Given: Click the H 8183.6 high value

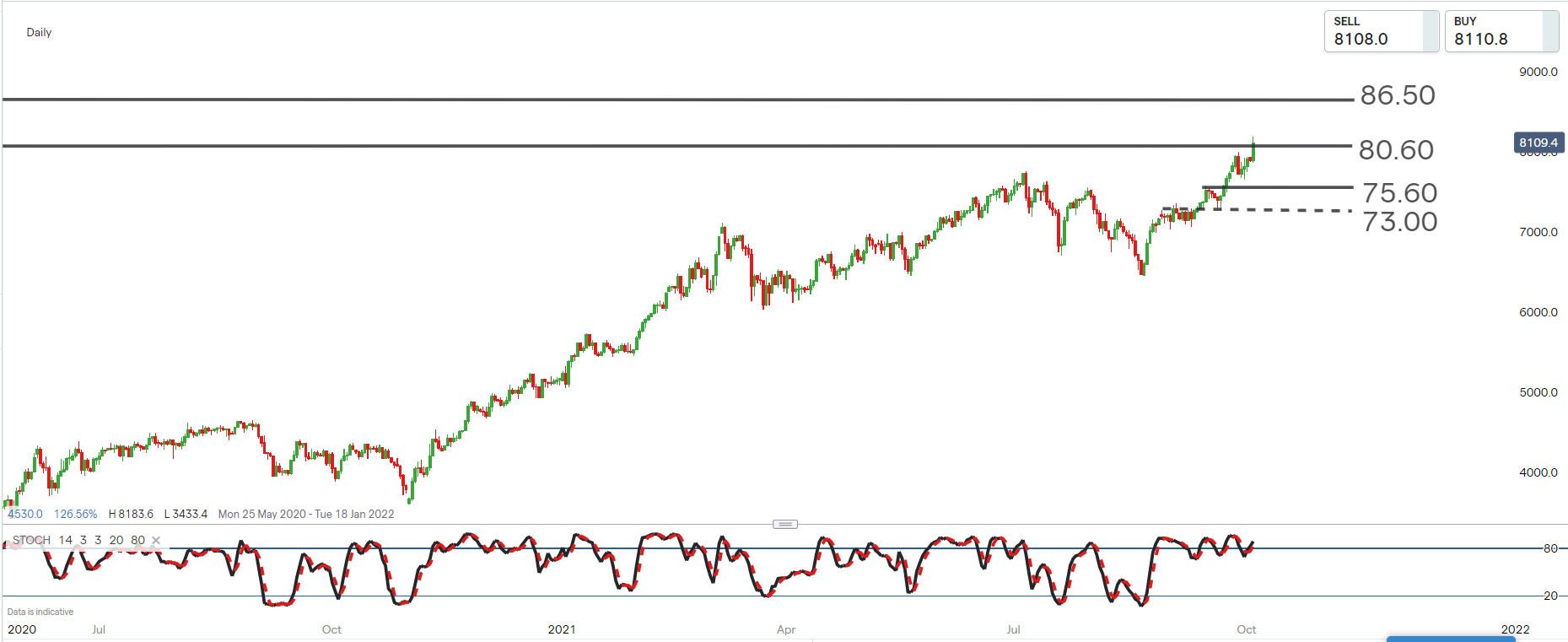Looking at the screenshot, I should coord(131,514).
